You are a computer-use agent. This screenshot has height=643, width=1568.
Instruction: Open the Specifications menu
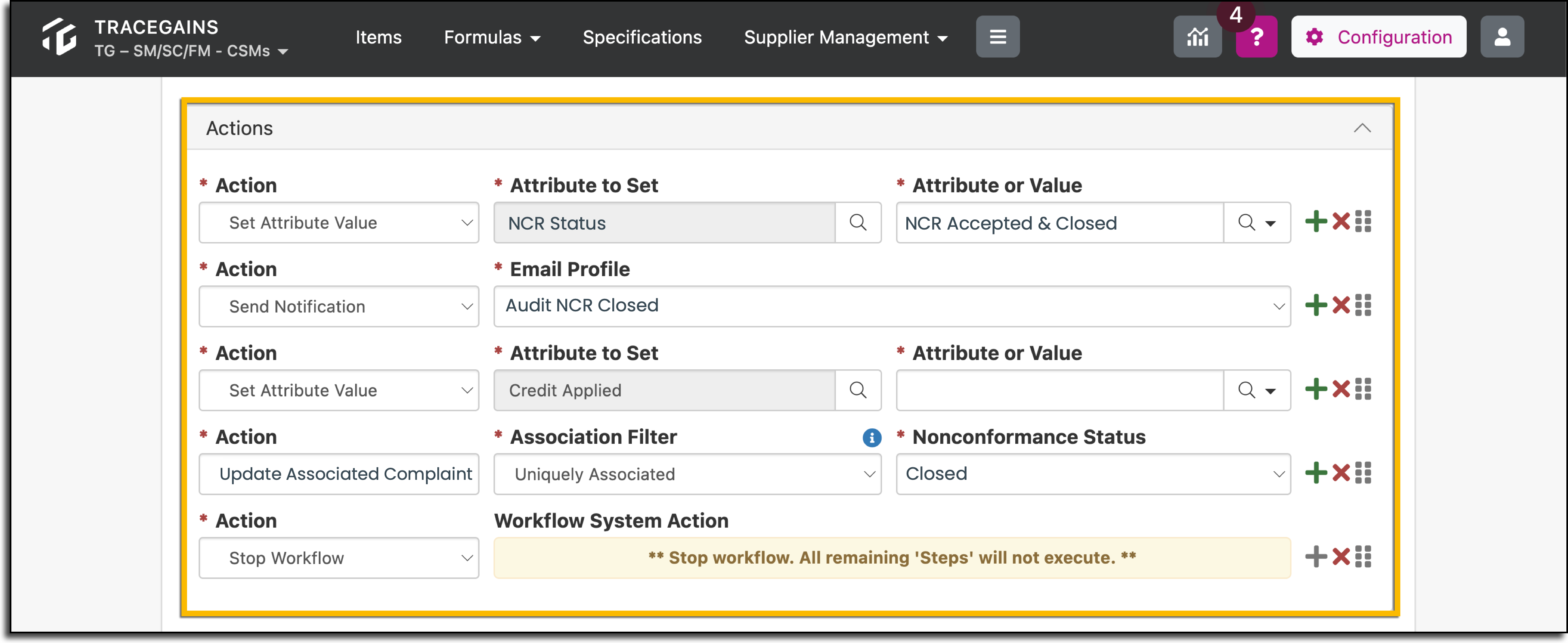[x=642, y=37]
